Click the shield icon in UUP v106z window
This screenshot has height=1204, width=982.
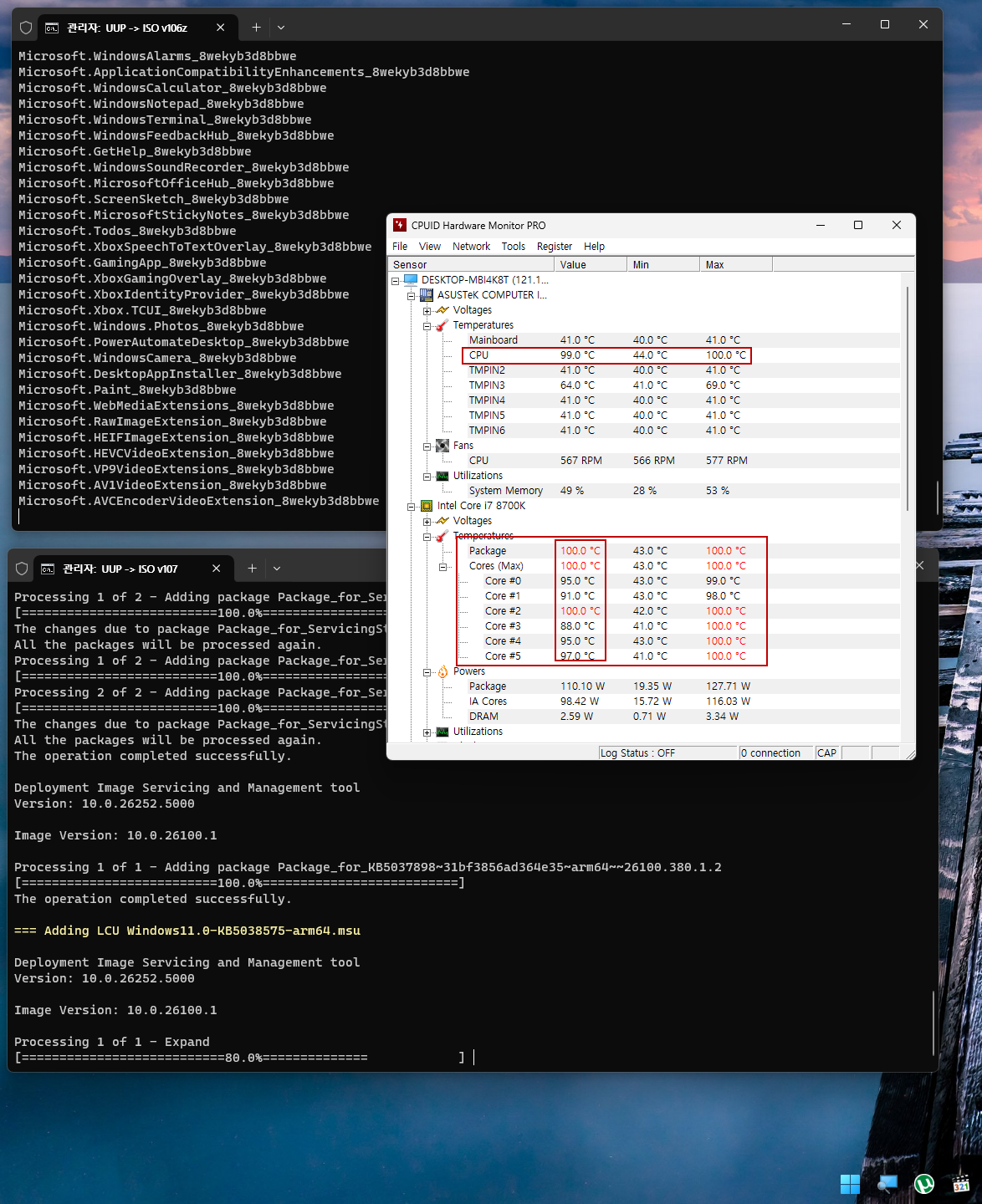26,28
